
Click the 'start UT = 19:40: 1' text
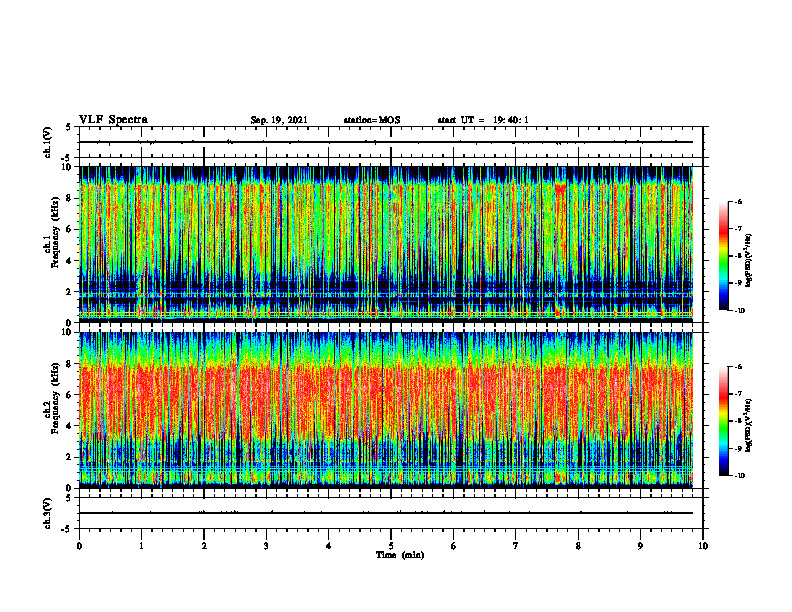pos(483,120)
